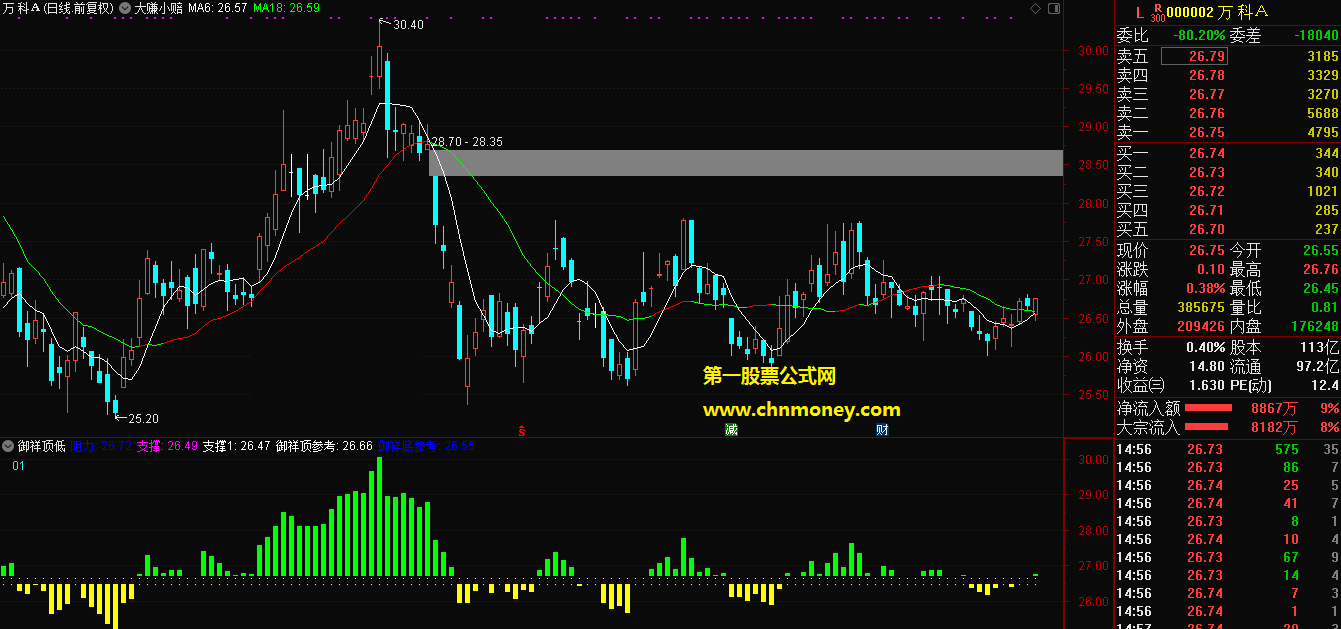Click the 卖二 price 26.76
Screen dimensions: 1341x629
[x=1206, y=113]
